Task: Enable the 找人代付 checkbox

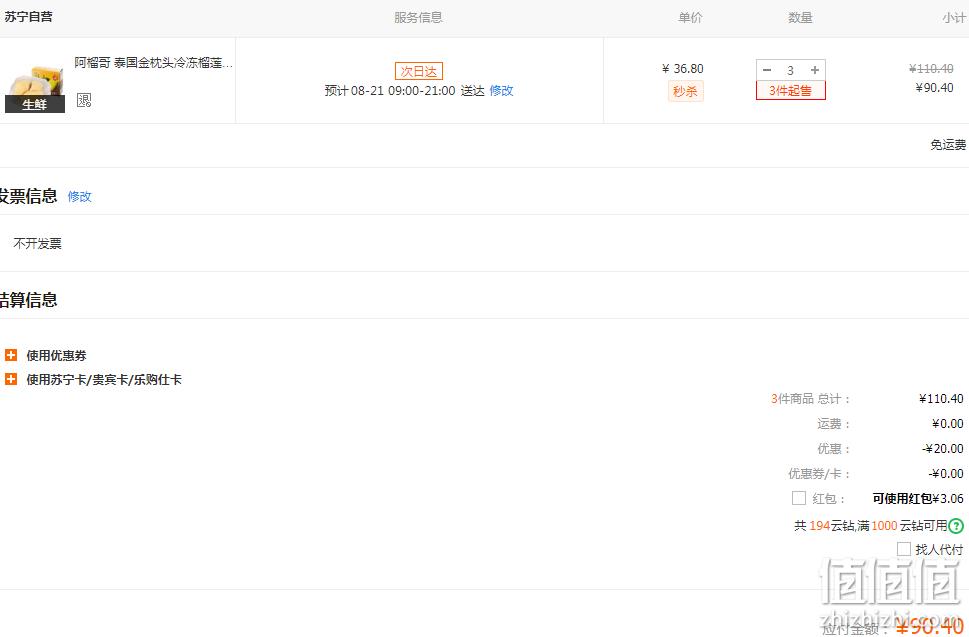Action: (903, 549)
